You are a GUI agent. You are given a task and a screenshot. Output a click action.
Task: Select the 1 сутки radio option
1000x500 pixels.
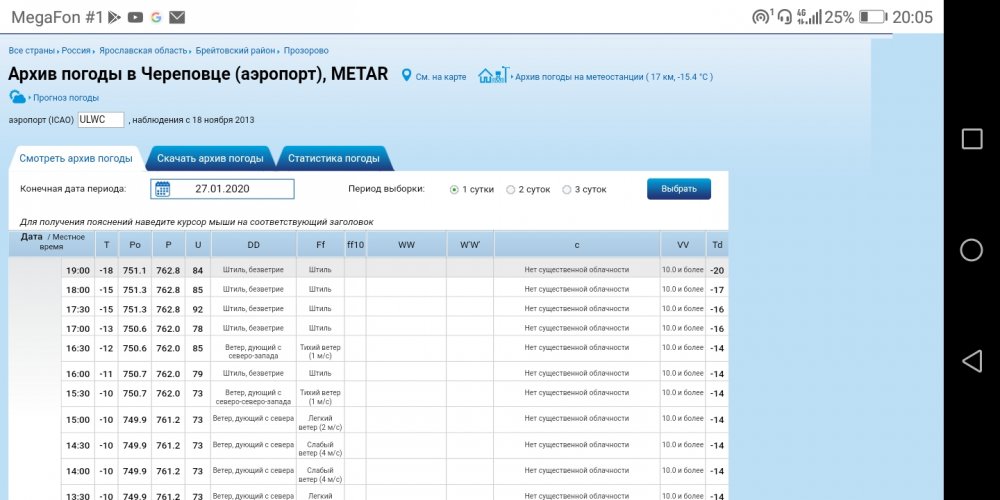coord(455,189)
